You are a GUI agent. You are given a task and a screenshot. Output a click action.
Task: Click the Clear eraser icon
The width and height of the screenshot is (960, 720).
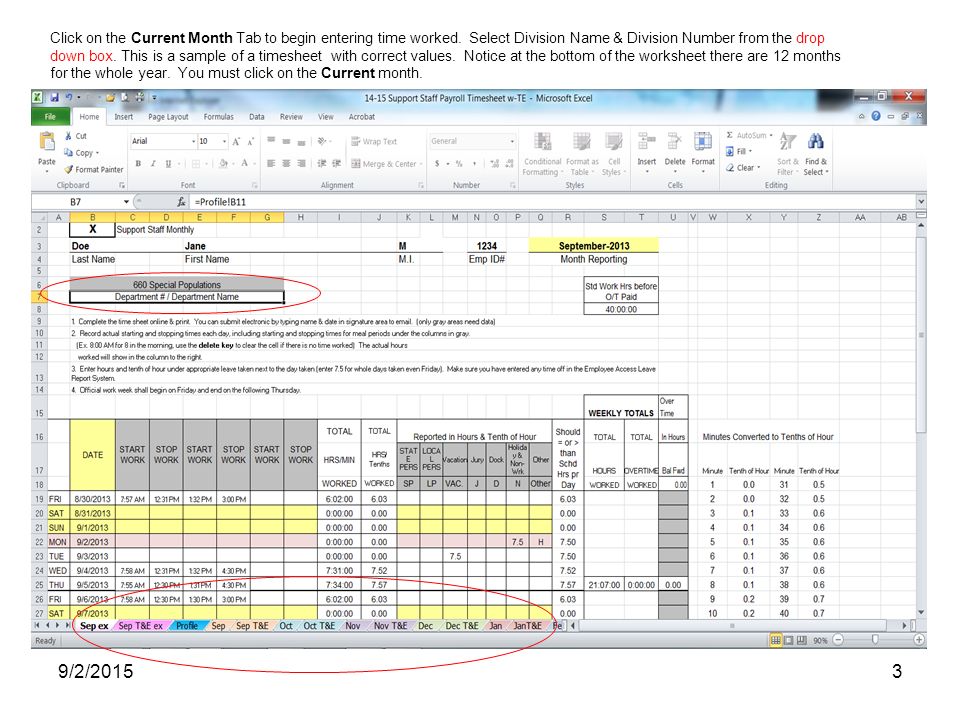click(x=730, y=167)
